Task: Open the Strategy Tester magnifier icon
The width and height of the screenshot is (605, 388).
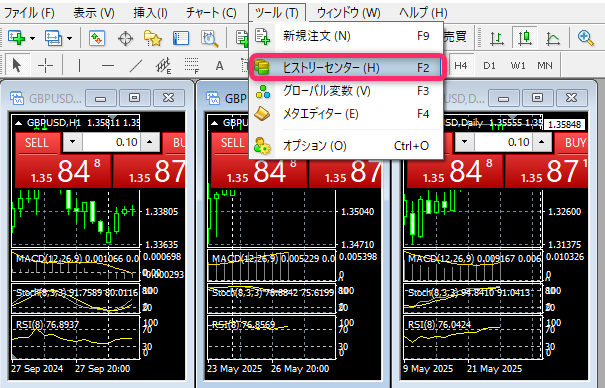Action: (x=210, y=38)
